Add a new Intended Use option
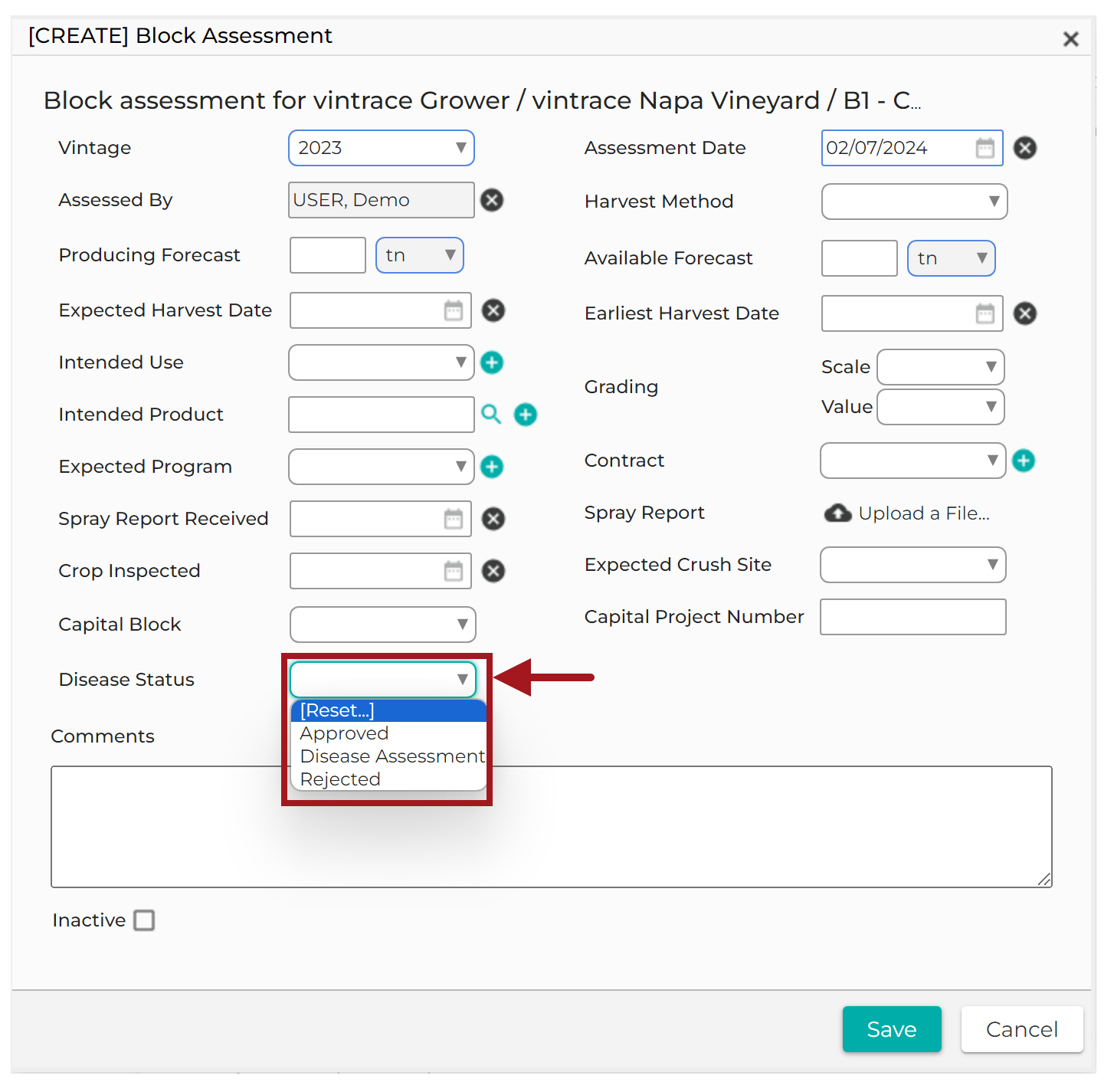 [x=492, y=362]
